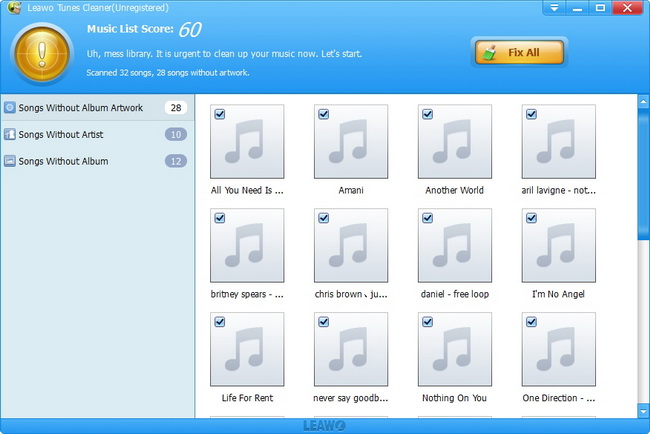Click the Songs Without Album icon
This screenshot has width=650, height=434.
coord(10,161)
